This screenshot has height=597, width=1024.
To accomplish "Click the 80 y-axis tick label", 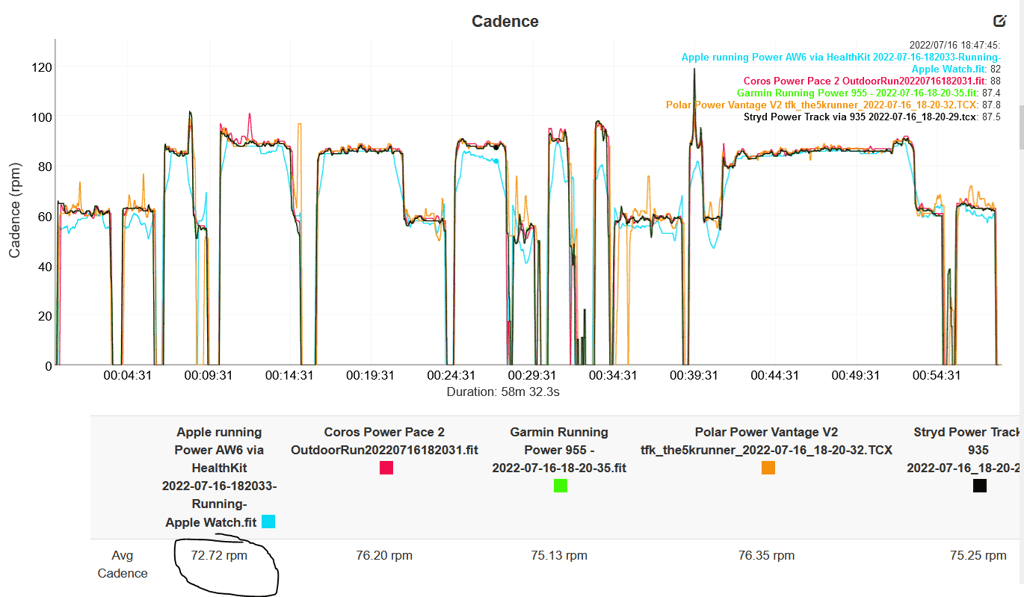I will pyautogui.click(x=45, y=167).
